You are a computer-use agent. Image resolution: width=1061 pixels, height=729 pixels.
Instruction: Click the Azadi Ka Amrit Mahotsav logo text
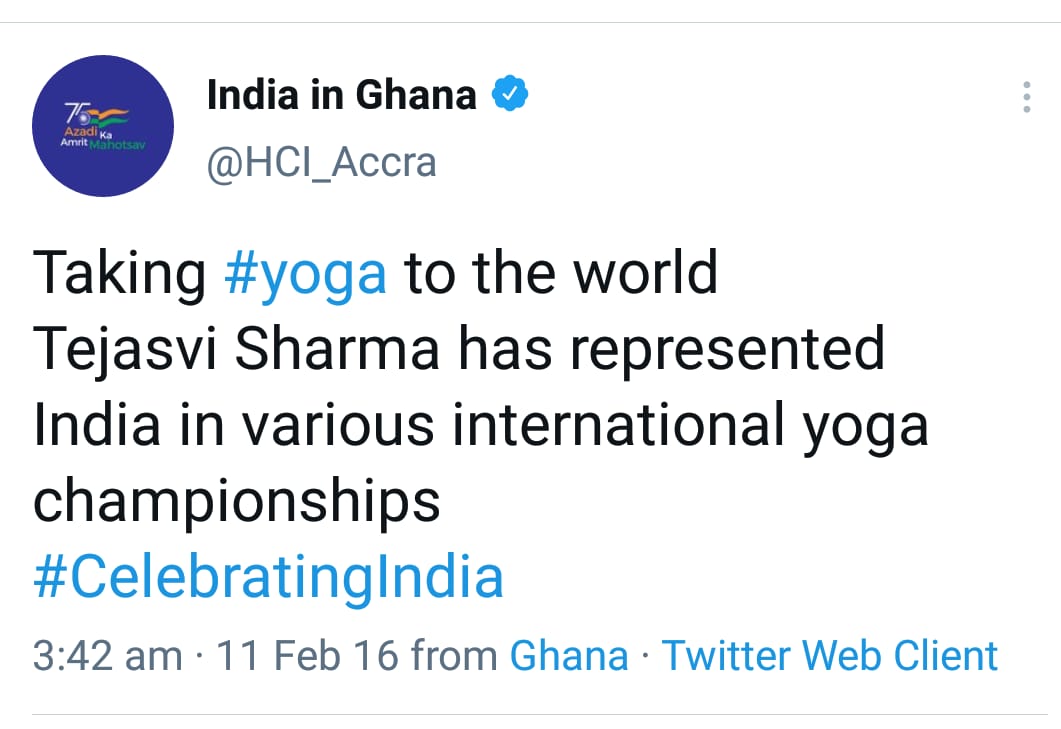[103, 137]
